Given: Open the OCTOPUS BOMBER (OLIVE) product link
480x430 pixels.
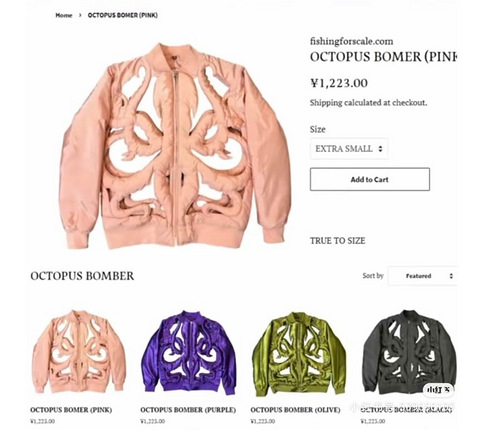Looking at the screenshot, I should point(295,410).
